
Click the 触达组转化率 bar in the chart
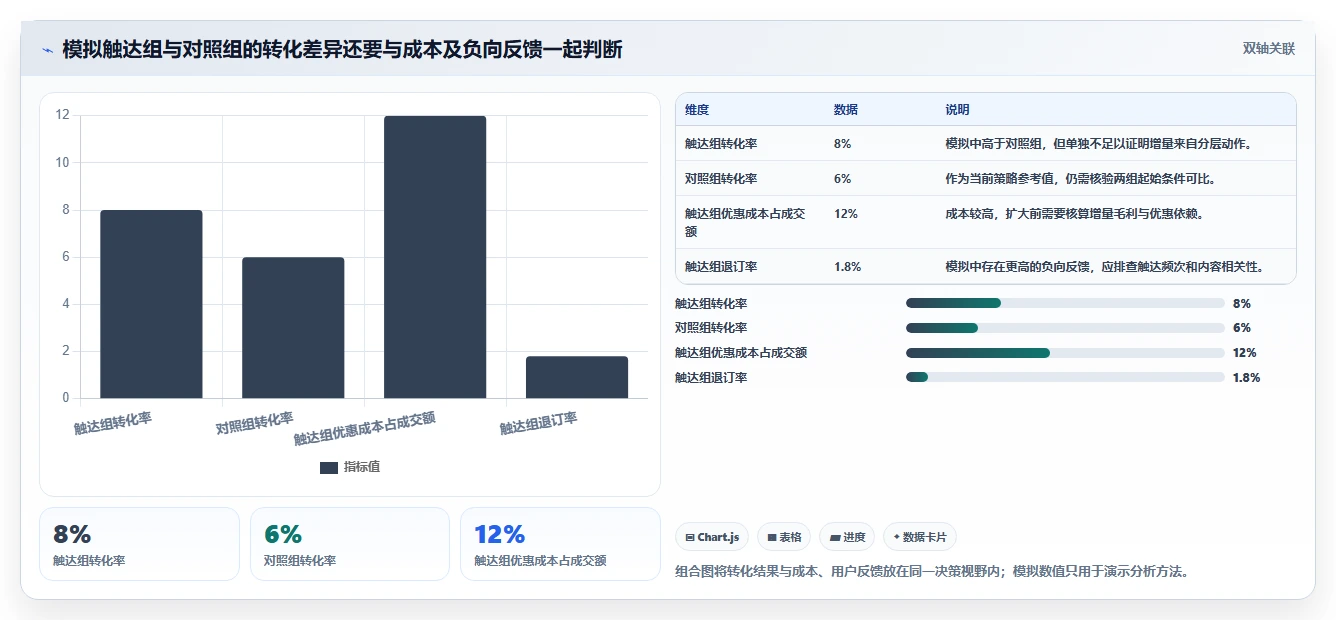[x=151, y=304]
